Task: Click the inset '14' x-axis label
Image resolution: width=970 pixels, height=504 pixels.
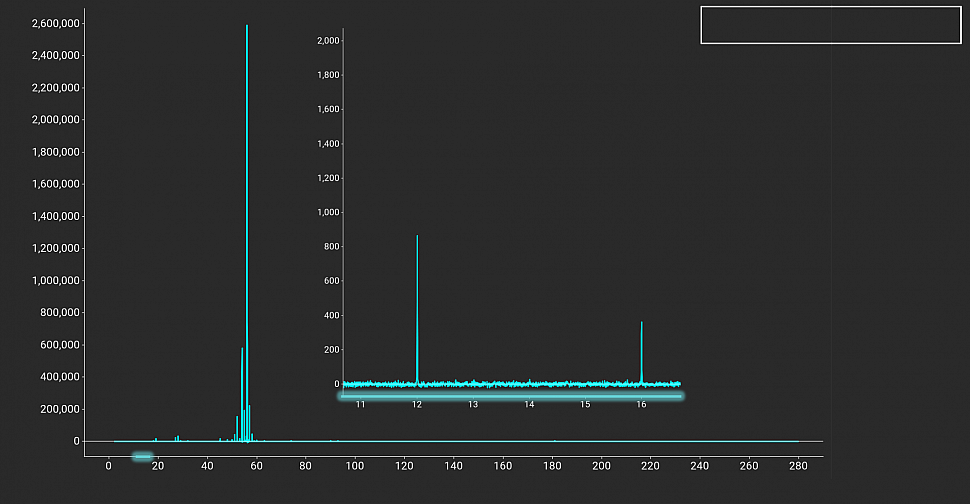Action: (530, 404)
